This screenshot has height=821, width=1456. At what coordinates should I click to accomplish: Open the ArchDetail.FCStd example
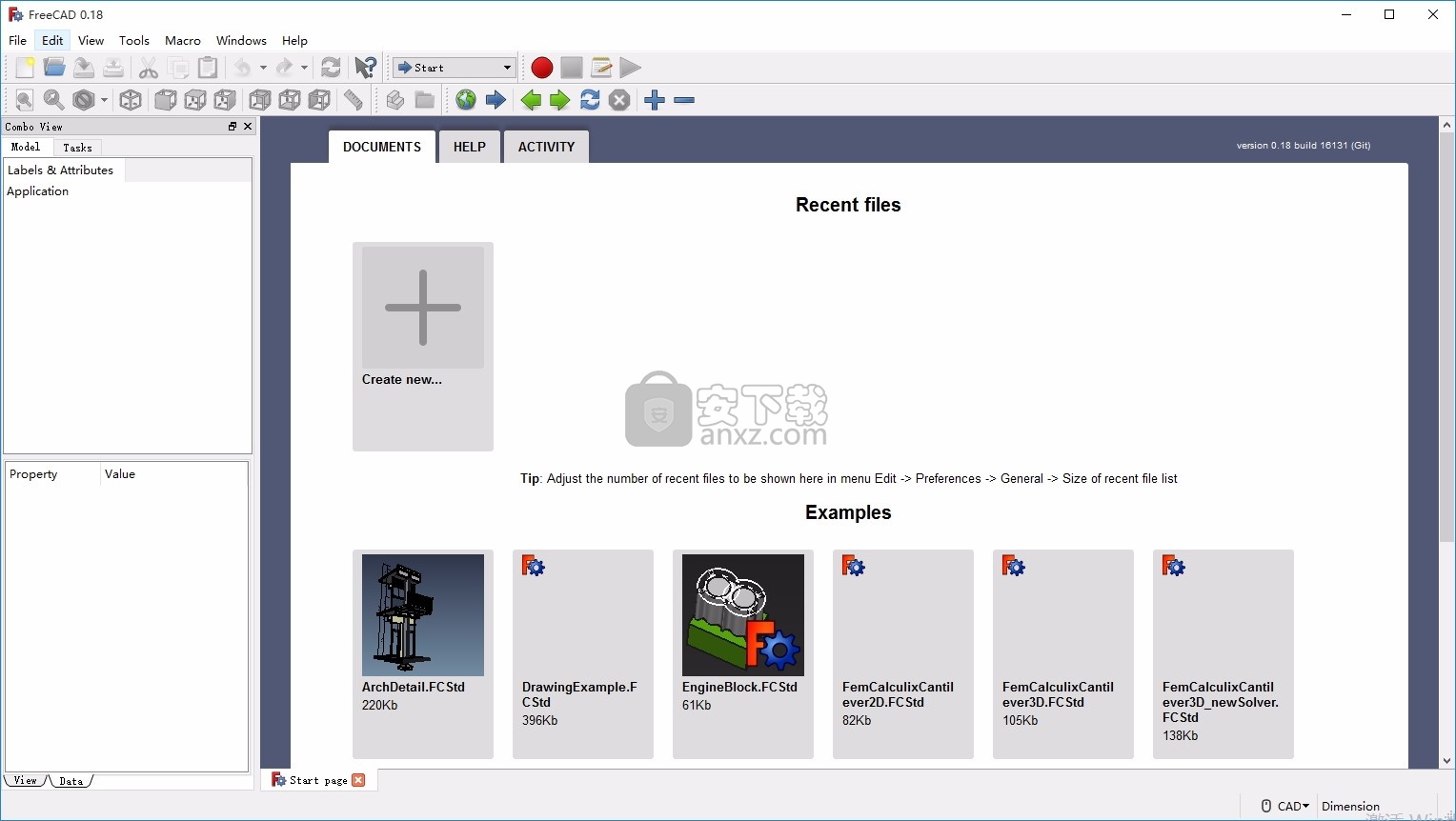[423, 654]
